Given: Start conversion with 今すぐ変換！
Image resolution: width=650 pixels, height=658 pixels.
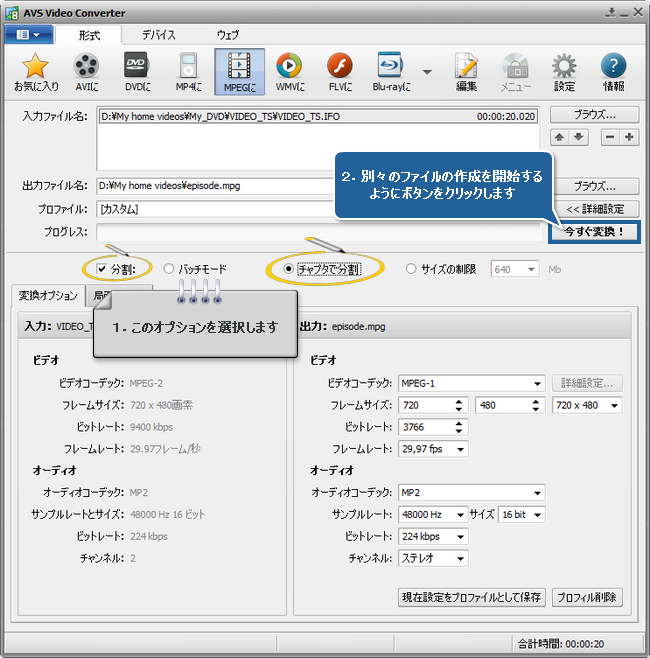Looking at the screenshot, I should [x=594, y=232].
